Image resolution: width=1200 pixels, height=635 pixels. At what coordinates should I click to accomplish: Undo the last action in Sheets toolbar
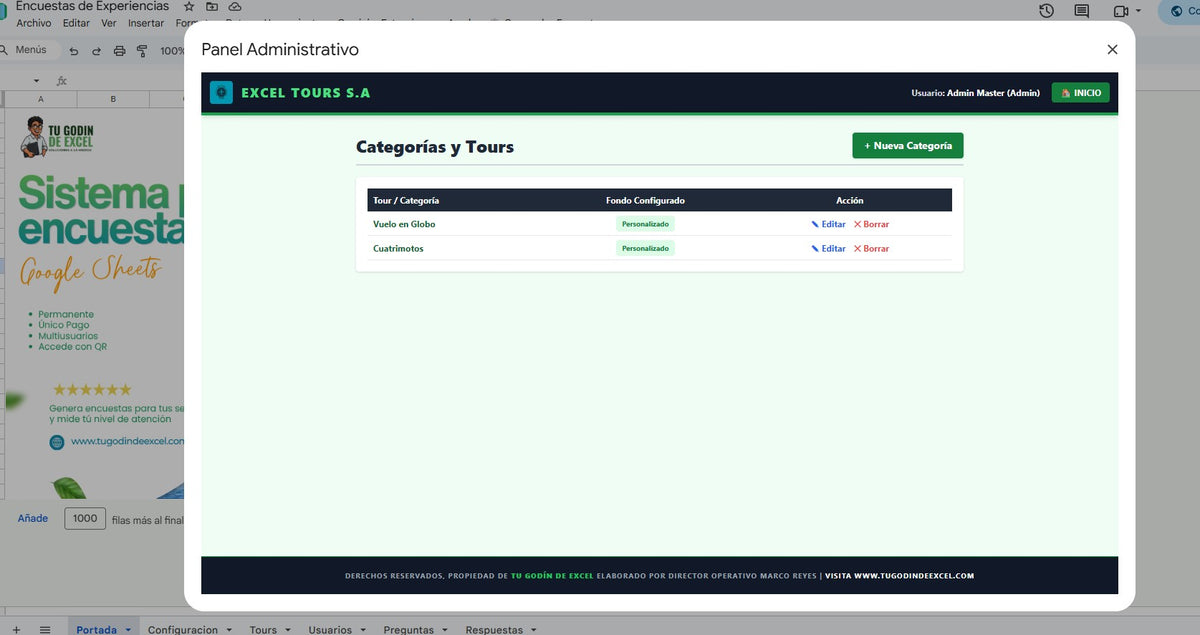74,51
